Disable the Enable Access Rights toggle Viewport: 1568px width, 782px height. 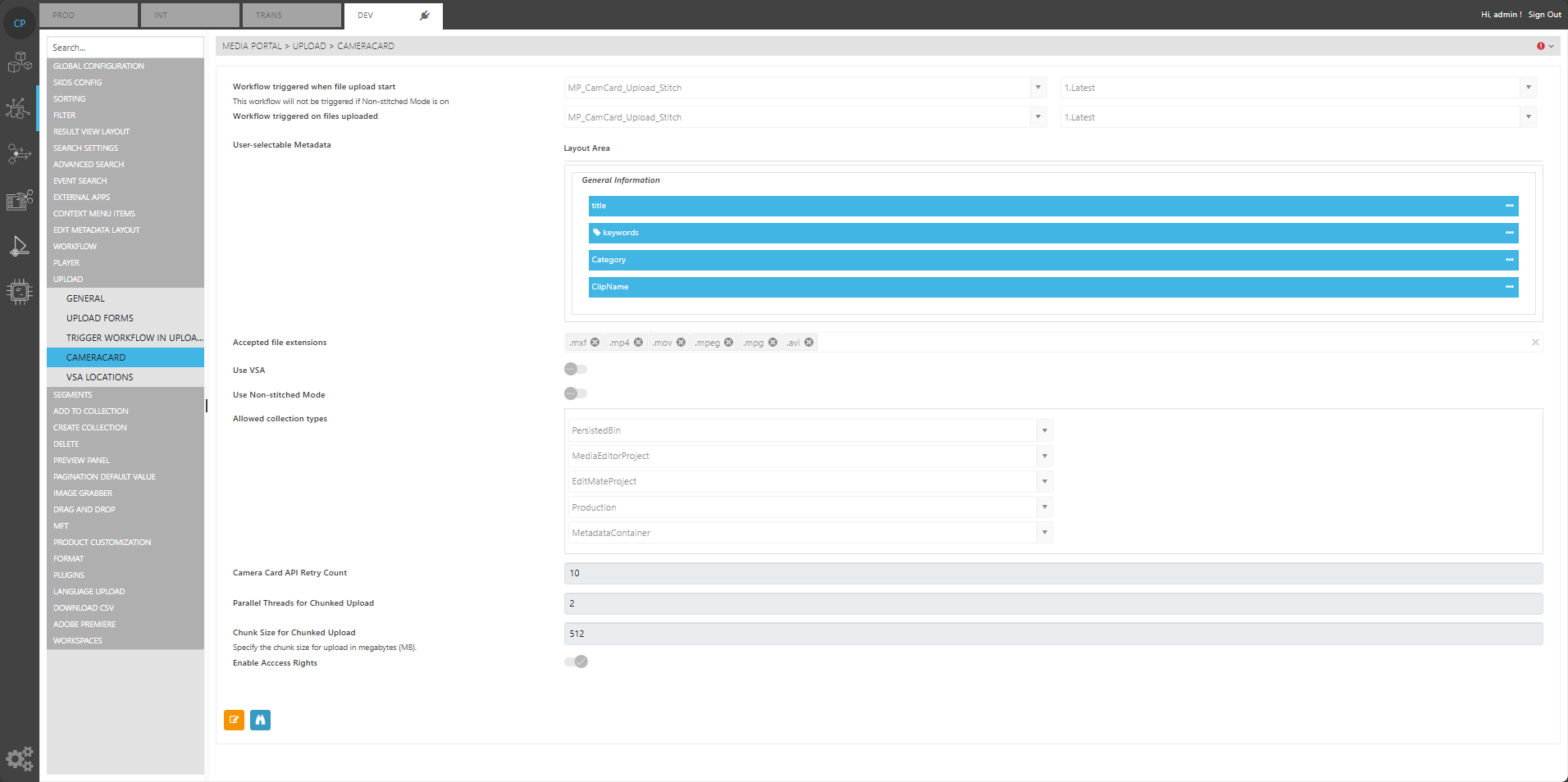pos(577,662)
